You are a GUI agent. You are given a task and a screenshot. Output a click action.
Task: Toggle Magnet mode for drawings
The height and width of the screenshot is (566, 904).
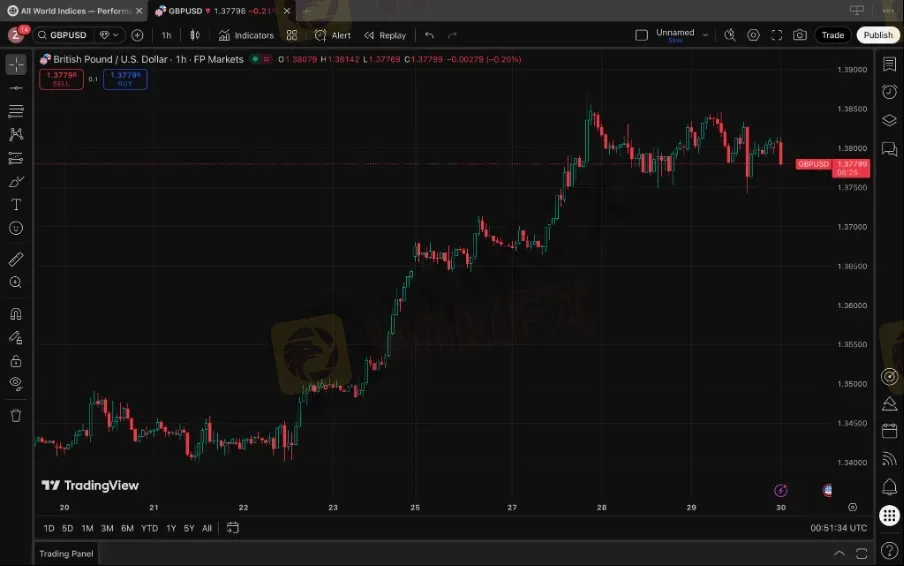(x=16, y=314)
